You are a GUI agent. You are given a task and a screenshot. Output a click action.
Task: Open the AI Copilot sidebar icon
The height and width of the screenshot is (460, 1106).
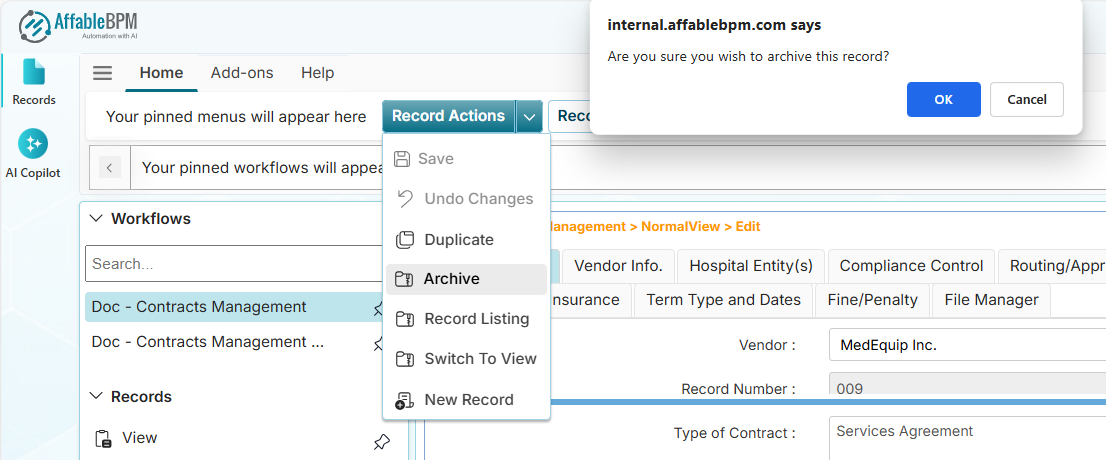33,152
